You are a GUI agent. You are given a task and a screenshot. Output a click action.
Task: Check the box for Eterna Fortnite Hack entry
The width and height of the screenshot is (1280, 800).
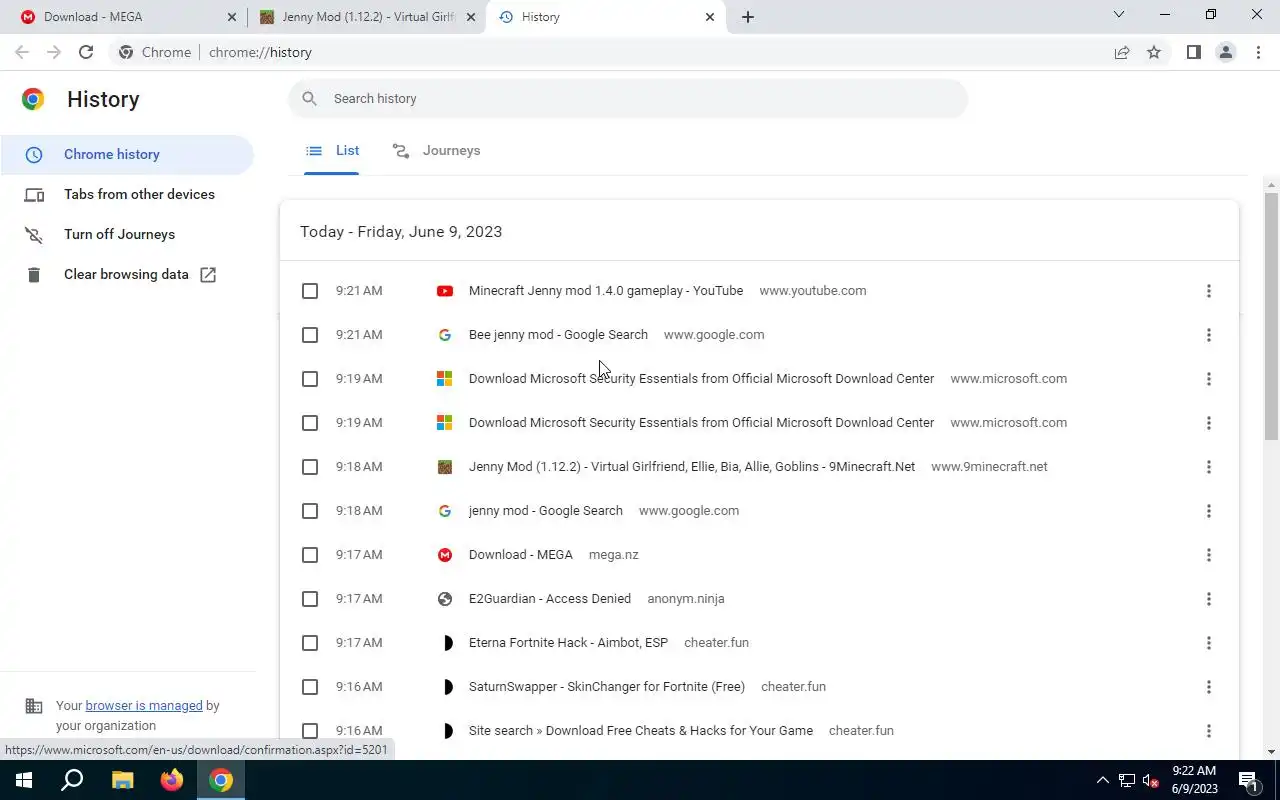(310, 643)
